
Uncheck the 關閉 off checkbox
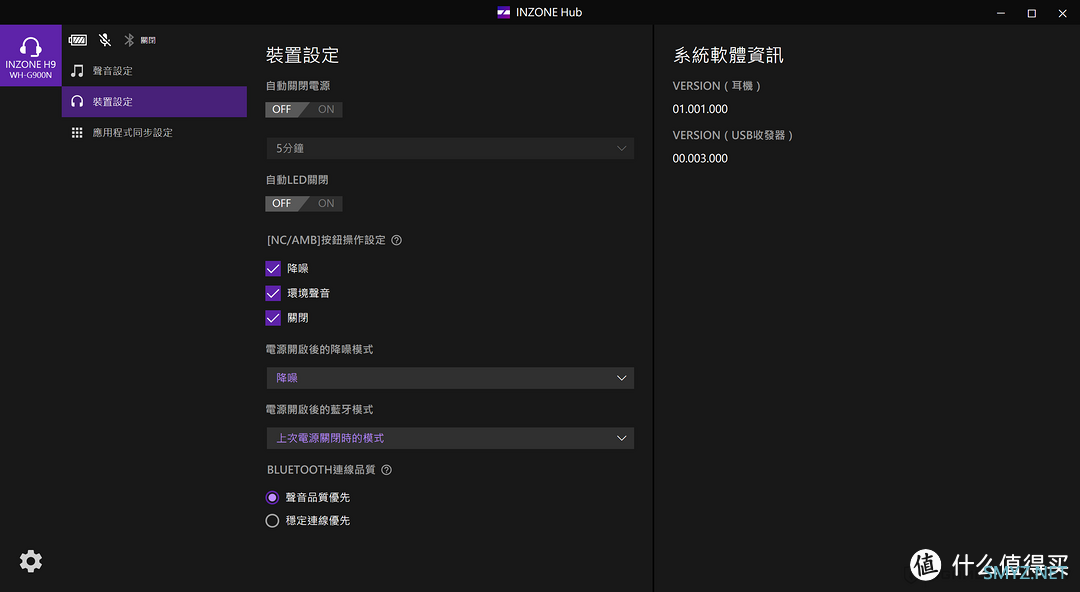[273, 318]
